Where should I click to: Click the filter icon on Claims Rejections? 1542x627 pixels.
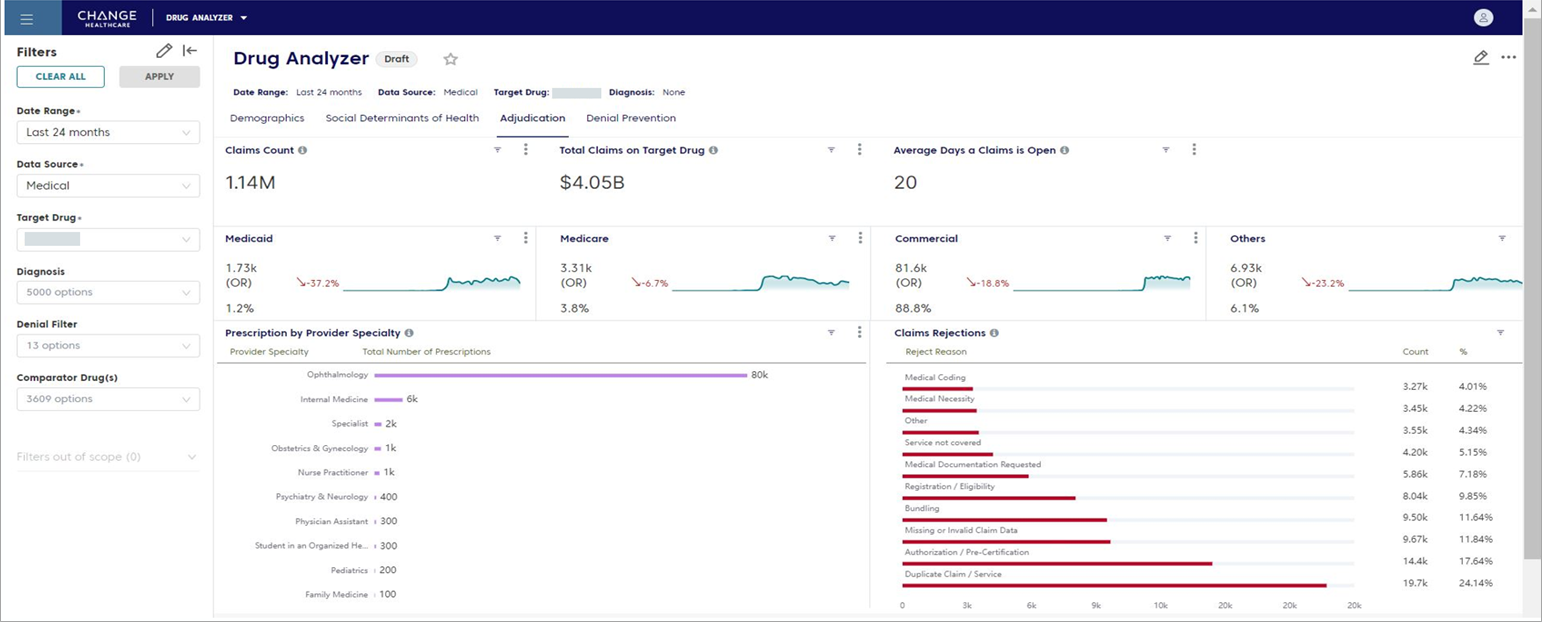[1501, 333]
